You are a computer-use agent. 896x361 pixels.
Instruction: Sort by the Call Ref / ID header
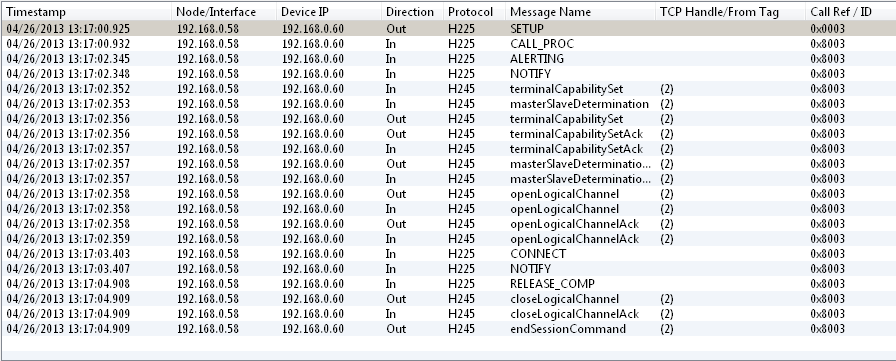(851, 12)
